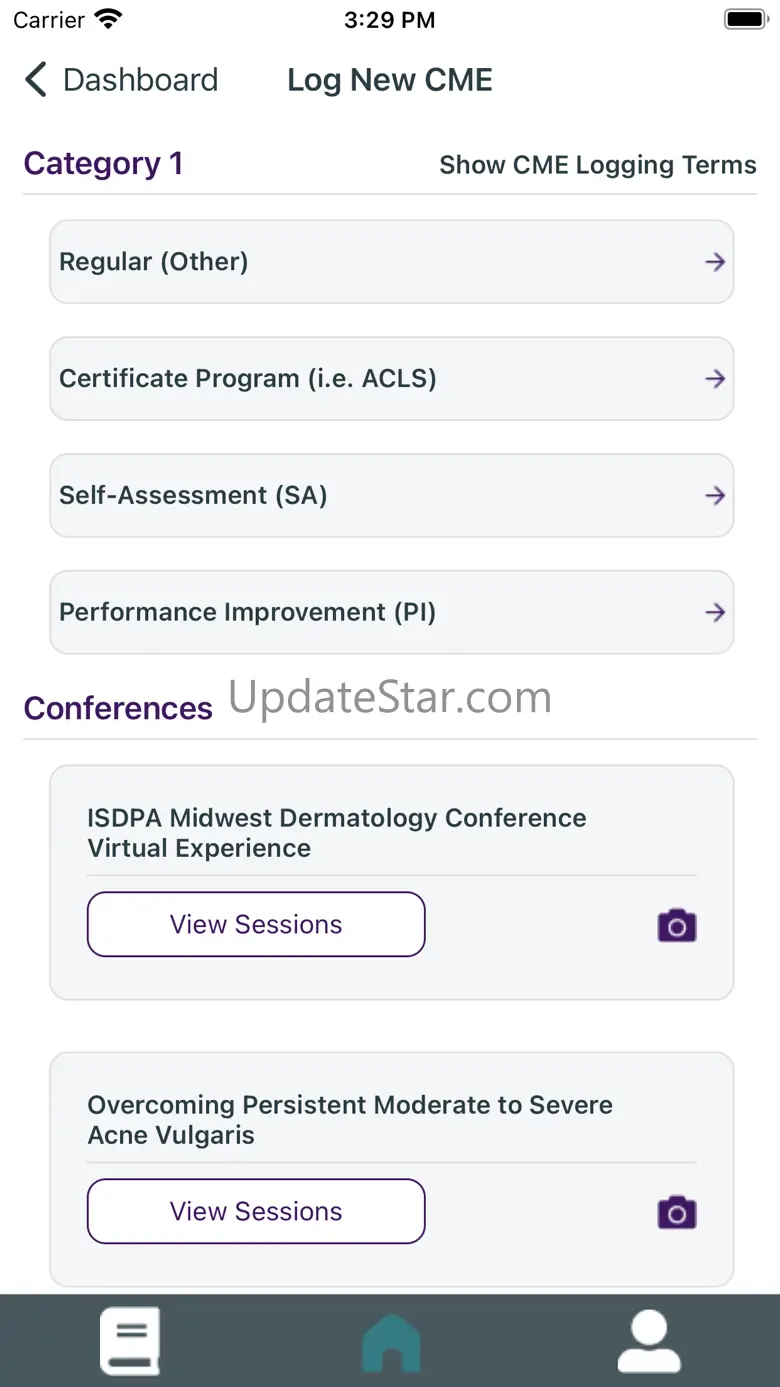Open Performance Improvement (PI) entry
Screen dimensions: 780x1387
click(247, 613)
